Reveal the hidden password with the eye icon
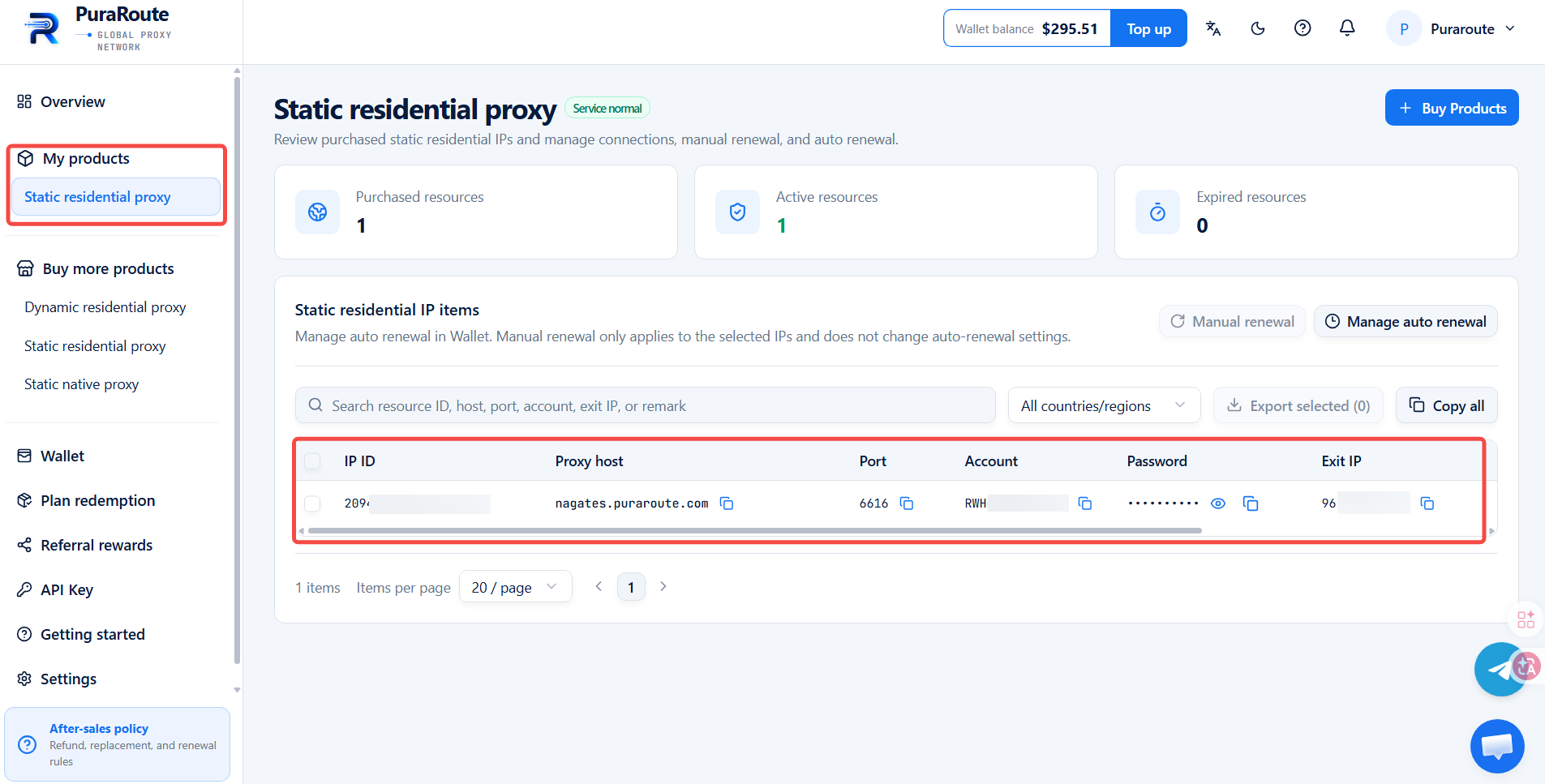The height and width of the screenshot is (784, 1545). tap(1218, 503)
